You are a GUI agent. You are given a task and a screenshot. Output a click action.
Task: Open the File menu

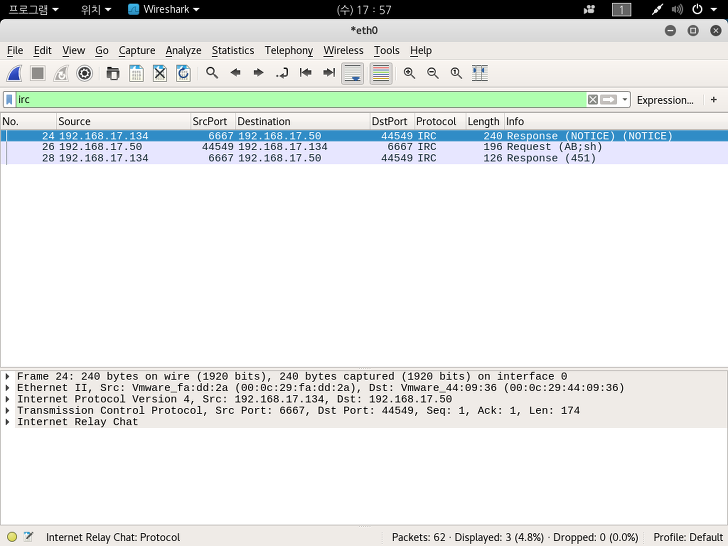pos(15,51)
